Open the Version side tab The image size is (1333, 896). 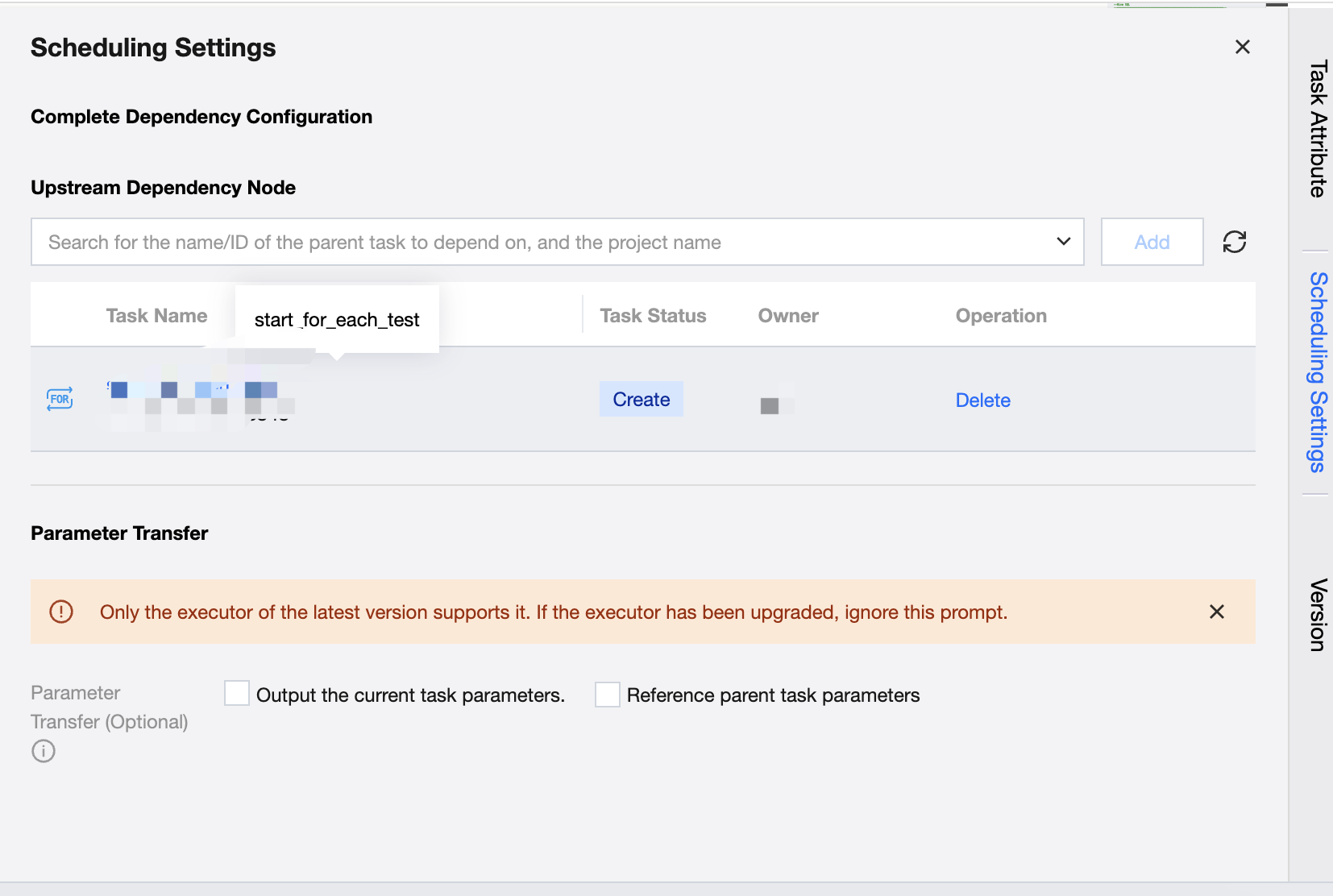[x=1317, y=615]
